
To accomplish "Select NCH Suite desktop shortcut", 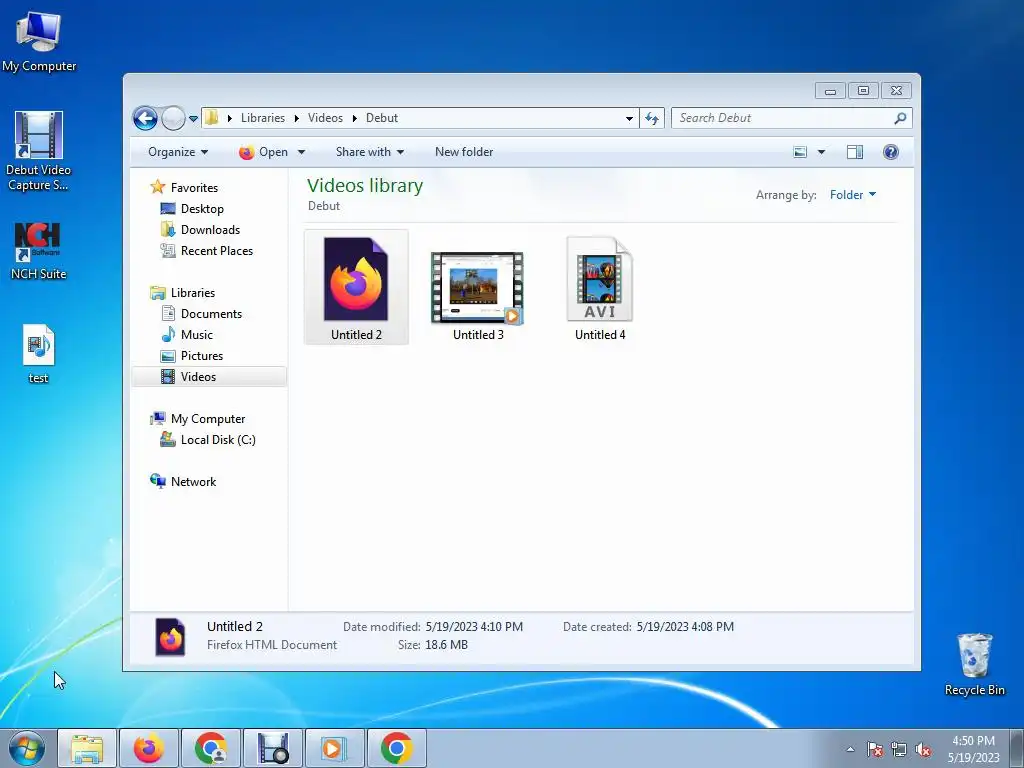I will click(x=39, y=251).
